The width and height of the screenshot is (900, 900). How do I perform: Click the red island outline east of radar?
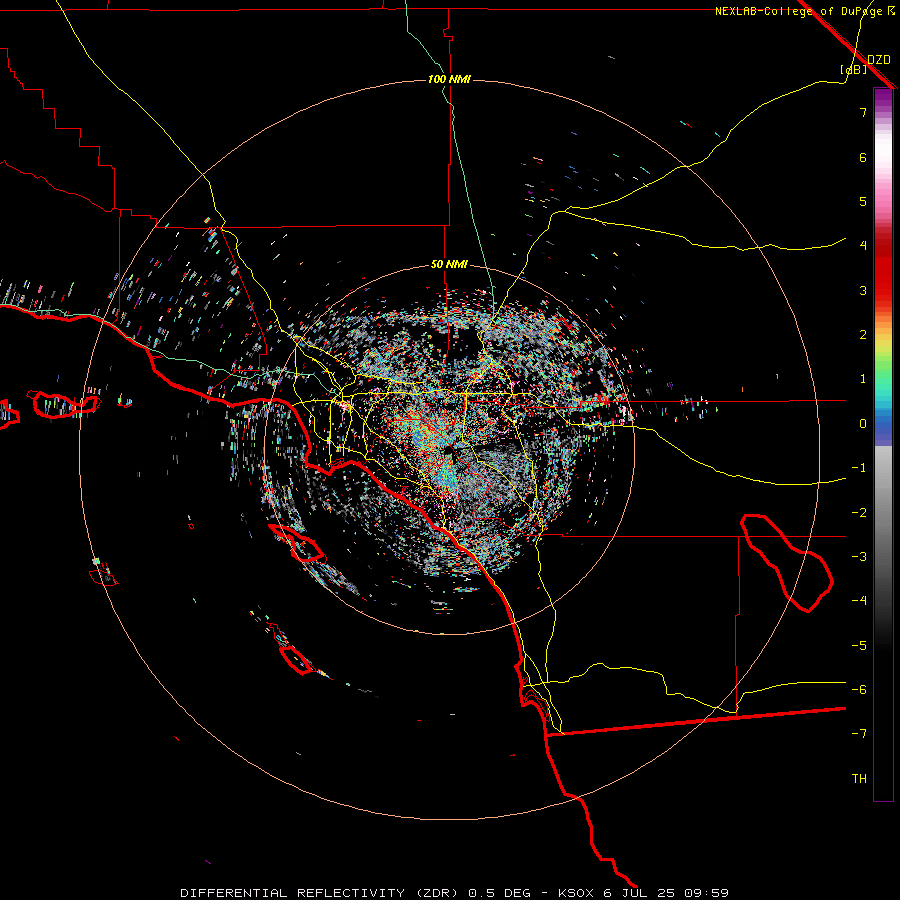click(786, 562)
